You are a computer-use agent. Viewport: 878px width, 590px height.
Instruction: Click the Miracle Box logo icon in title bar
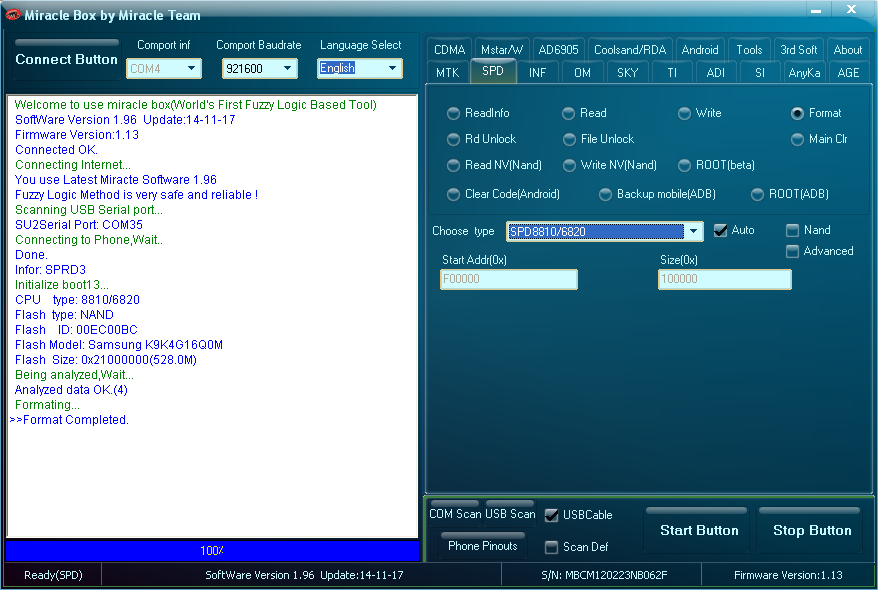click(12, 15)
